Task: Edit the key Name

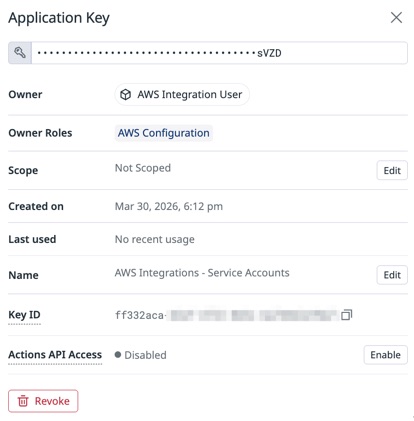Action: pyautogui.click(x=392, y=275)
